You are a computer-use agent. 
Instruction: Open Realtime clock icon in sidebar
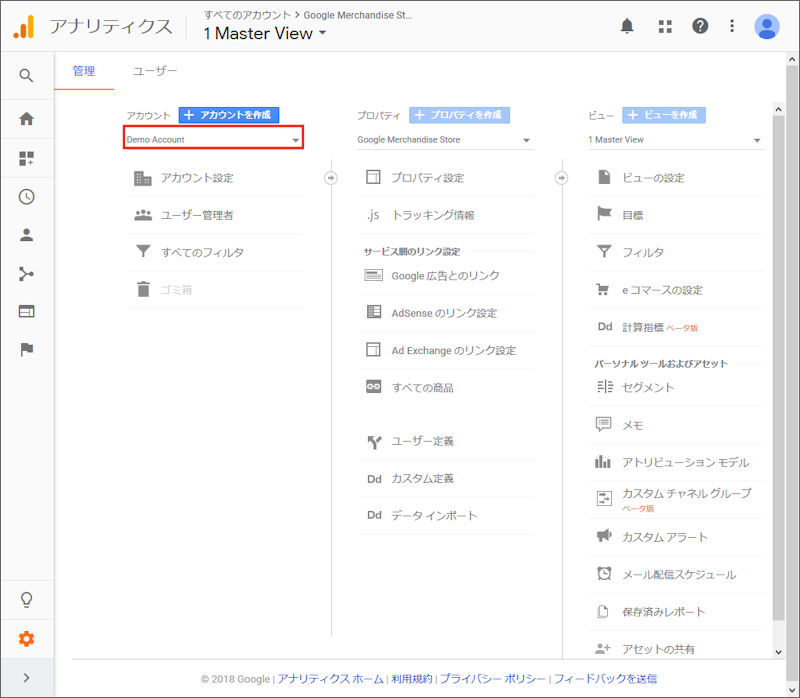coord(26,197)
